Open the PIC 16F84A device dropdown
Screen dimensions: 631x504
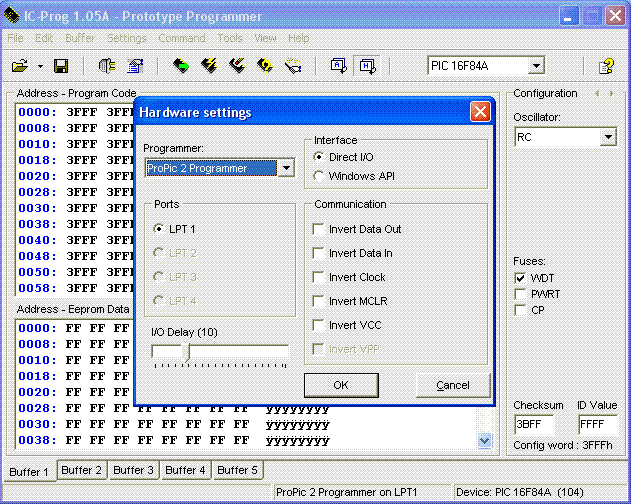coord(536,66)
